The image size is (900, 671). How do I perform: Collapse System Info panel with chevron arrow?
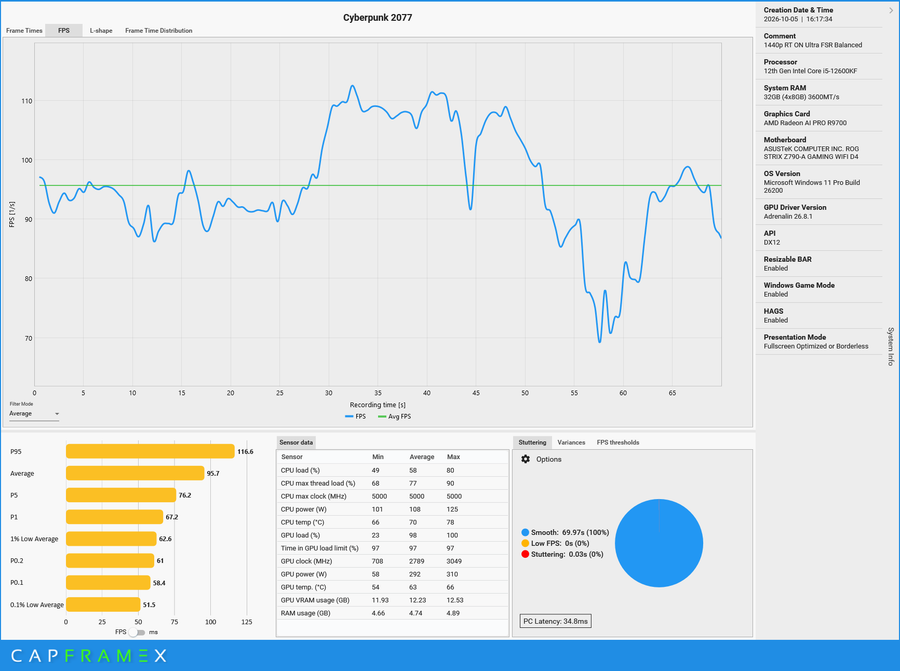pyautogui.click(x=891, y=10)
